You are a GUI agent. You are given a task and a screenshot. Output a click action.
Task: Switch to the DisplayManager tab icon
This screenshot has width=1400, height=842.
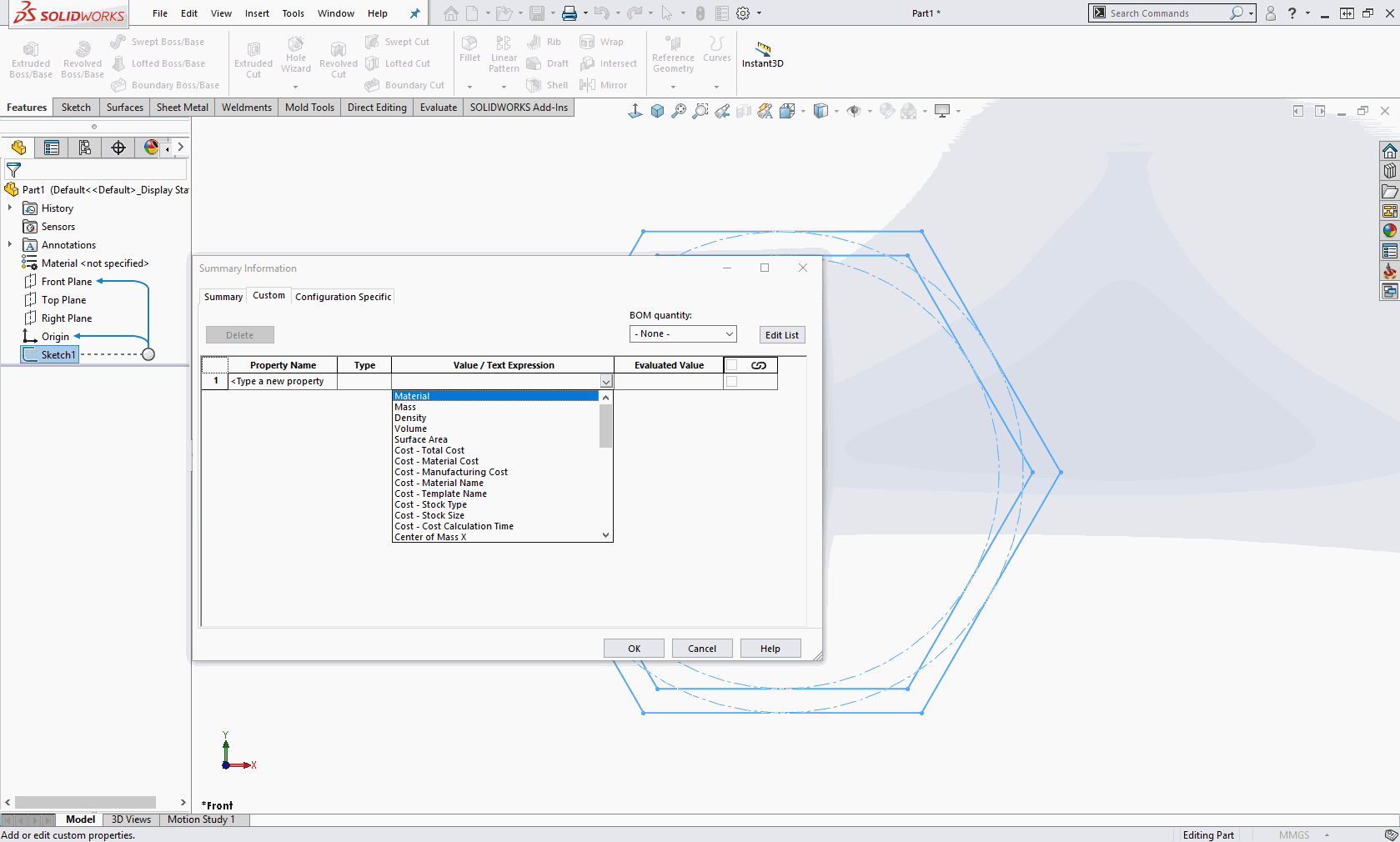151,148
